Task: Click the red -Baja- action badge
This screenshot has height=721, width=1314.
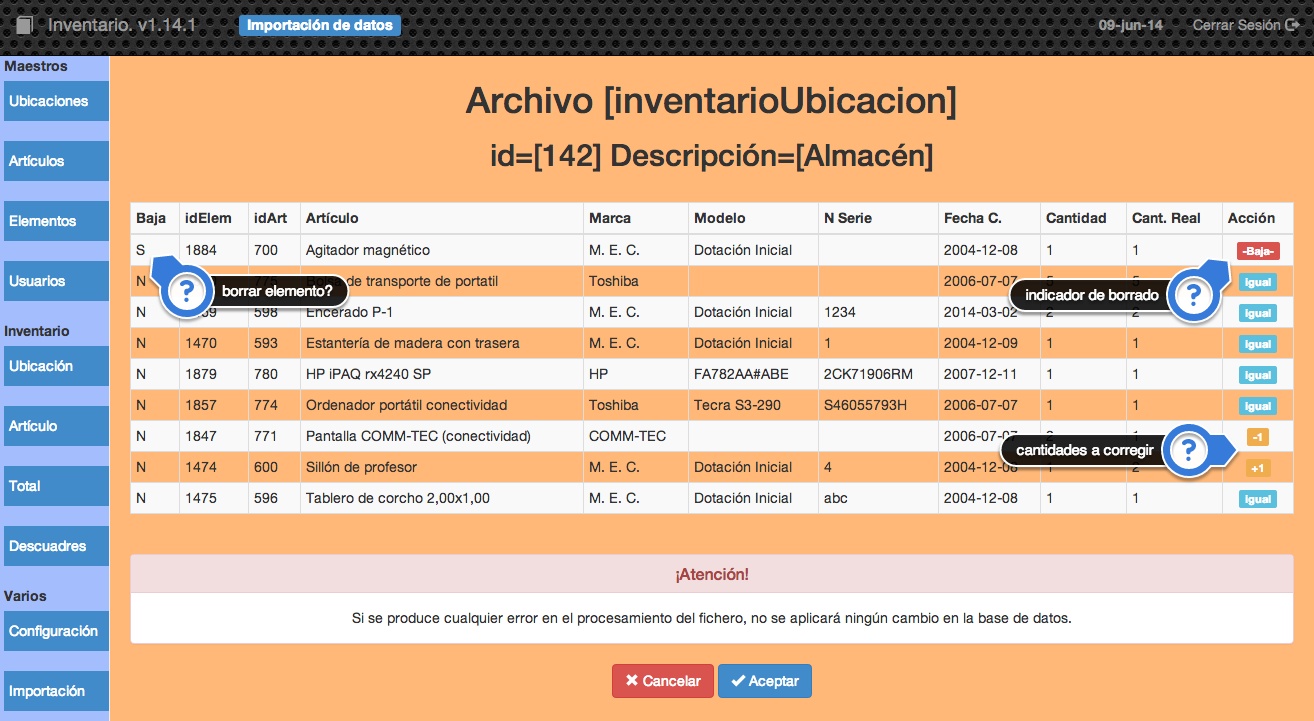Action: pyautogui.click(x=1258, y=251)
